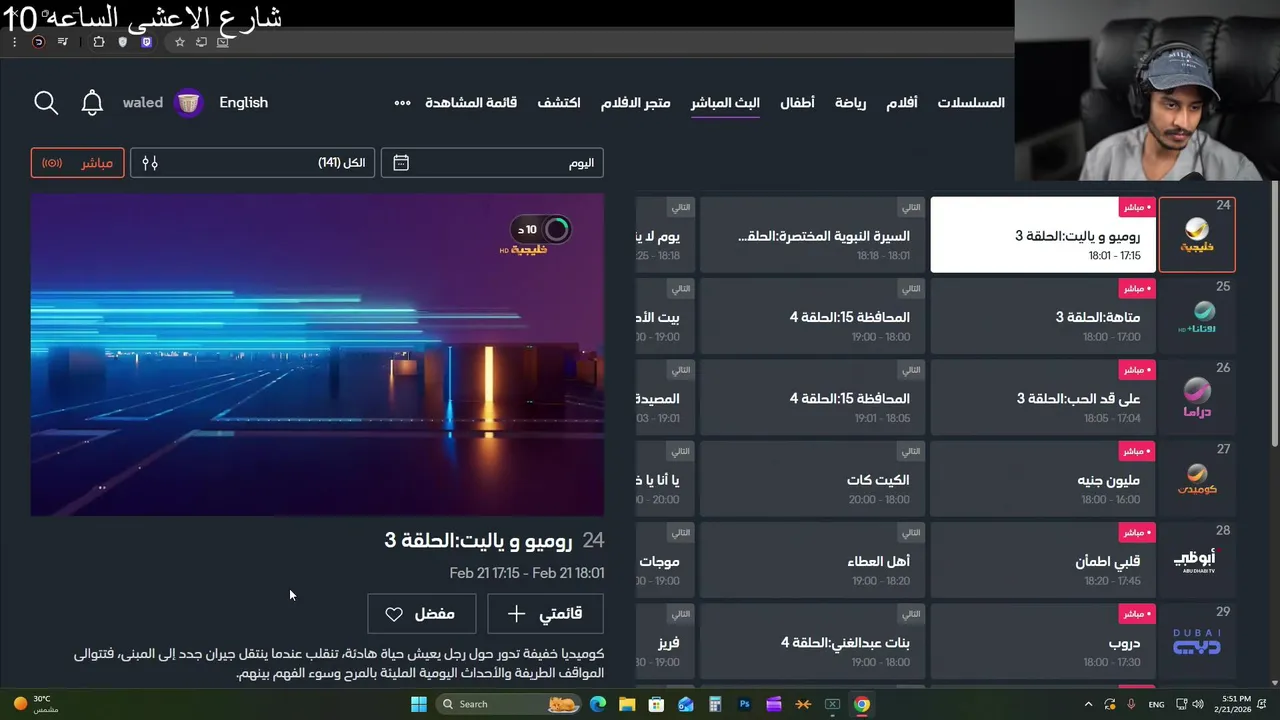Open the قائمة المشاهدة tab

pos(471,103)
